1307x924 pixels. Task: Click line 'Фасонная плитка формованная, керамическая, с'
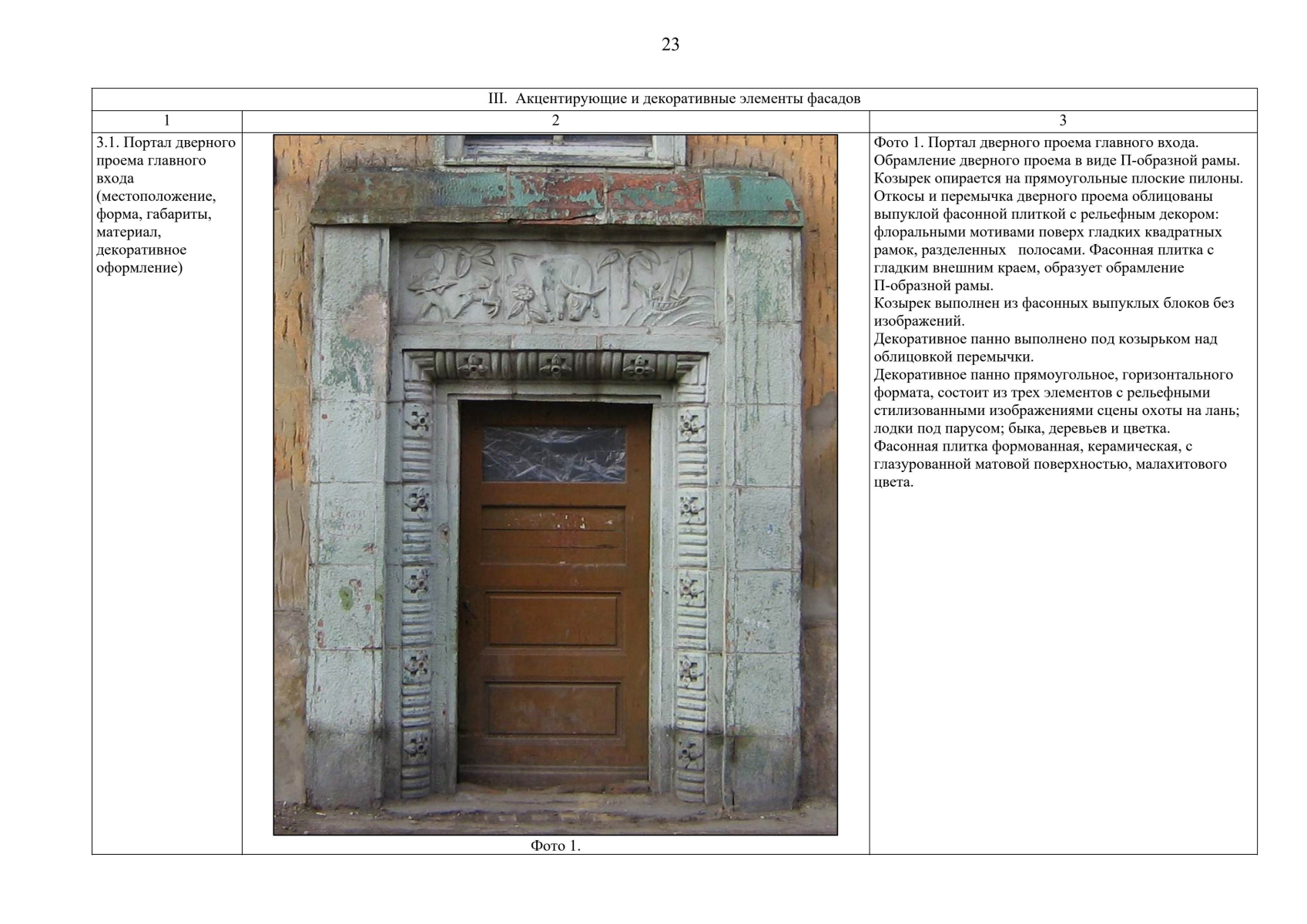pyautogui.click(x=1033, y=446)
